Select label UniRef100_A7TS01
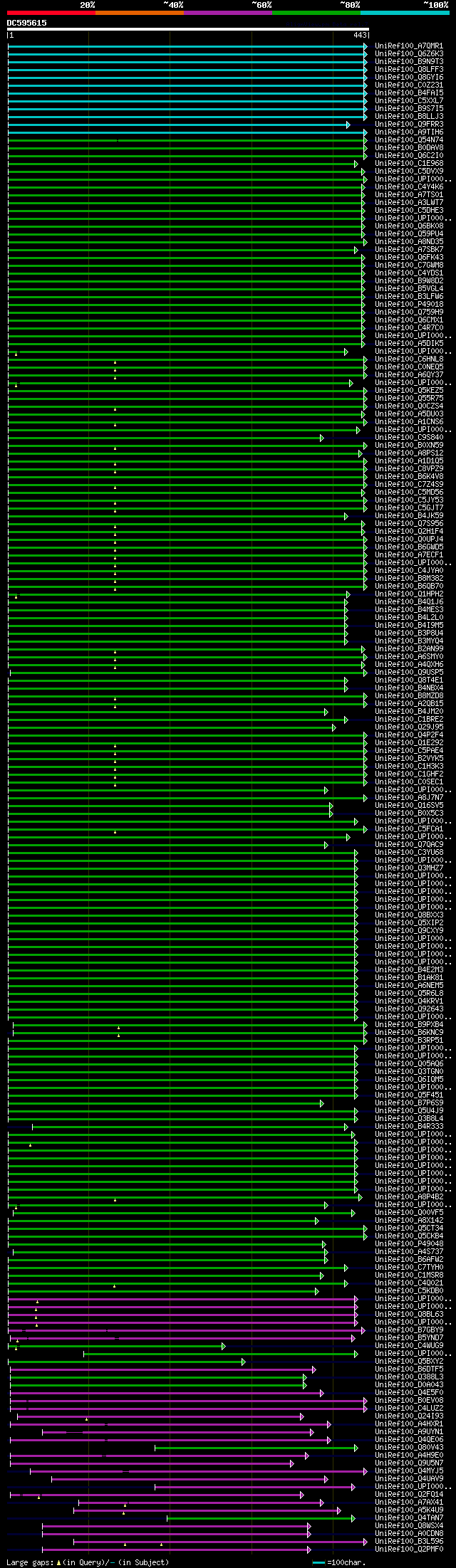456x1568 pixels. (409, 195)
